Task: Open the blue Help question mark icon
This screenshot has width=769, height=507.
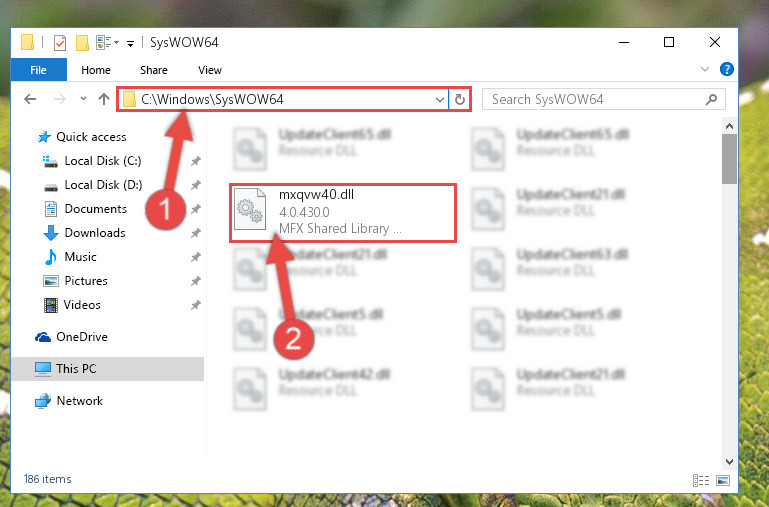Action: tap(726, 69)
